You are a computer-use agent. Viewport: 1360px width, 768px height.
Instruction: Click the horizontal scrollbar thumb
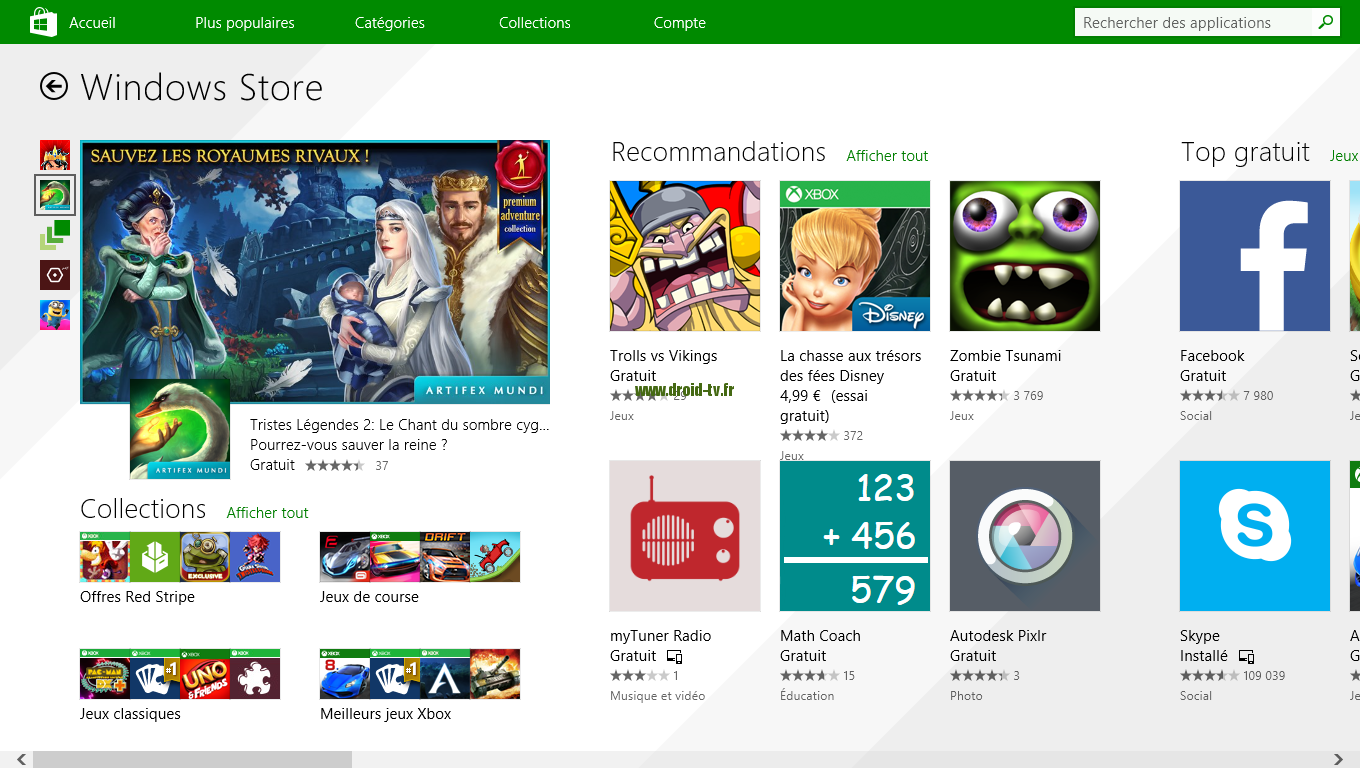point(192,760)
